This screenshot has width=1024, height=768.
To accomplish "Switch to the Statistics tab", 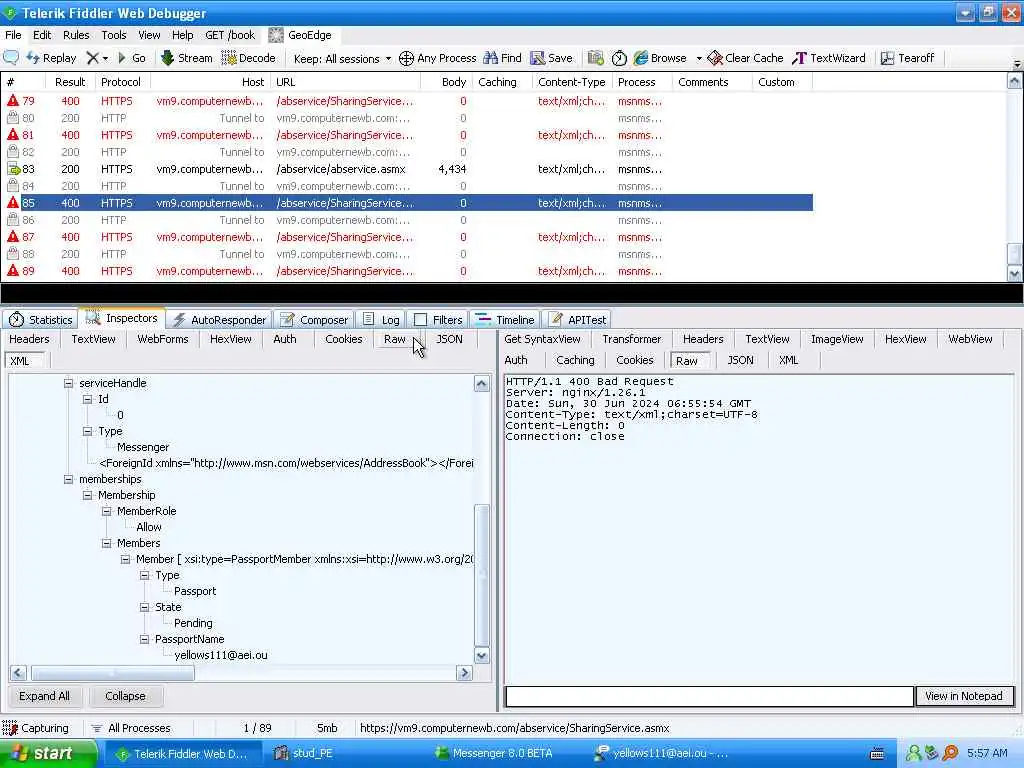I will pos(40,319).
